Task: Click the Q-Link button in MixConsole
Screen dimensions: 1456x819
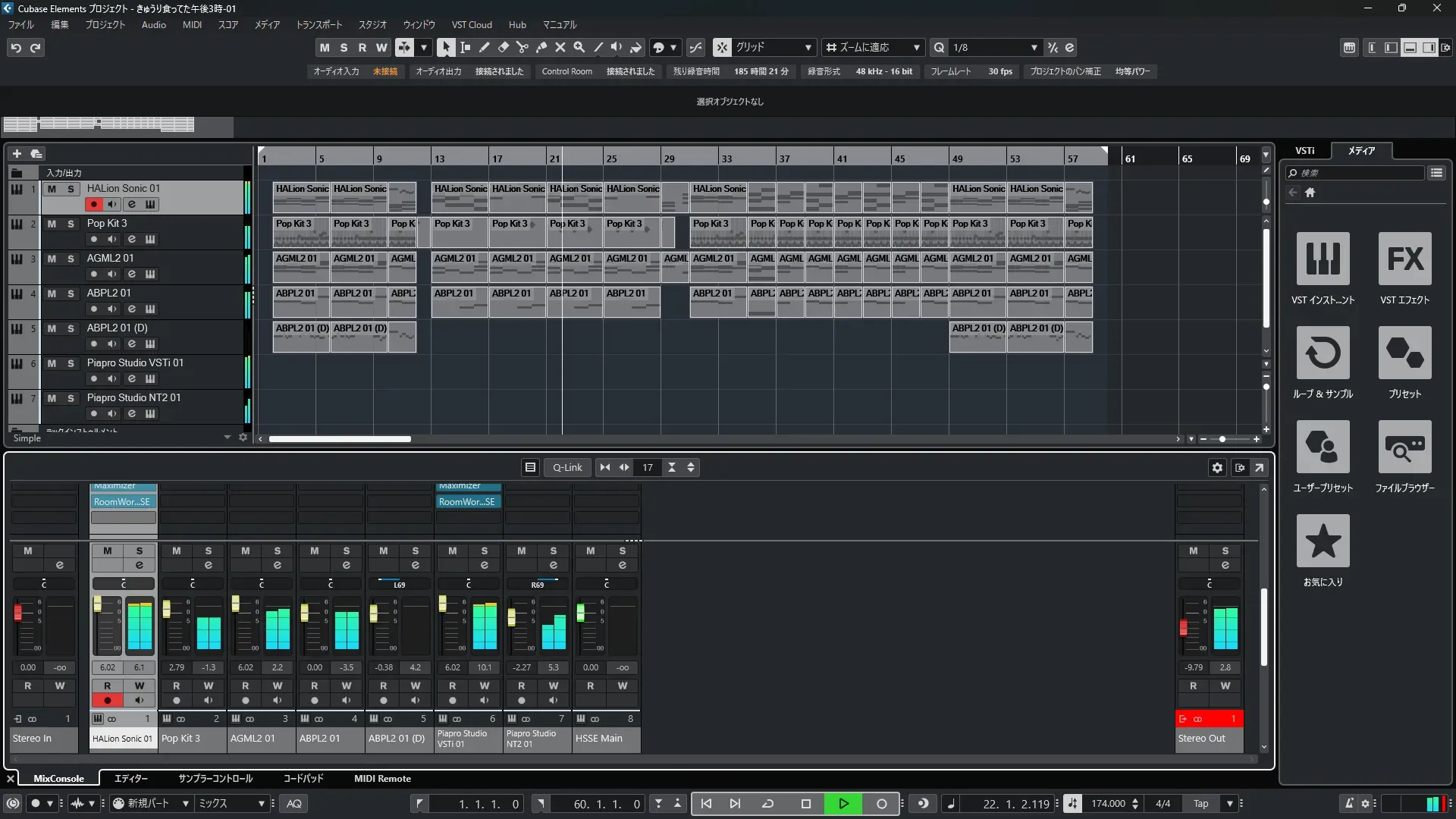Action: coord(566,468)
